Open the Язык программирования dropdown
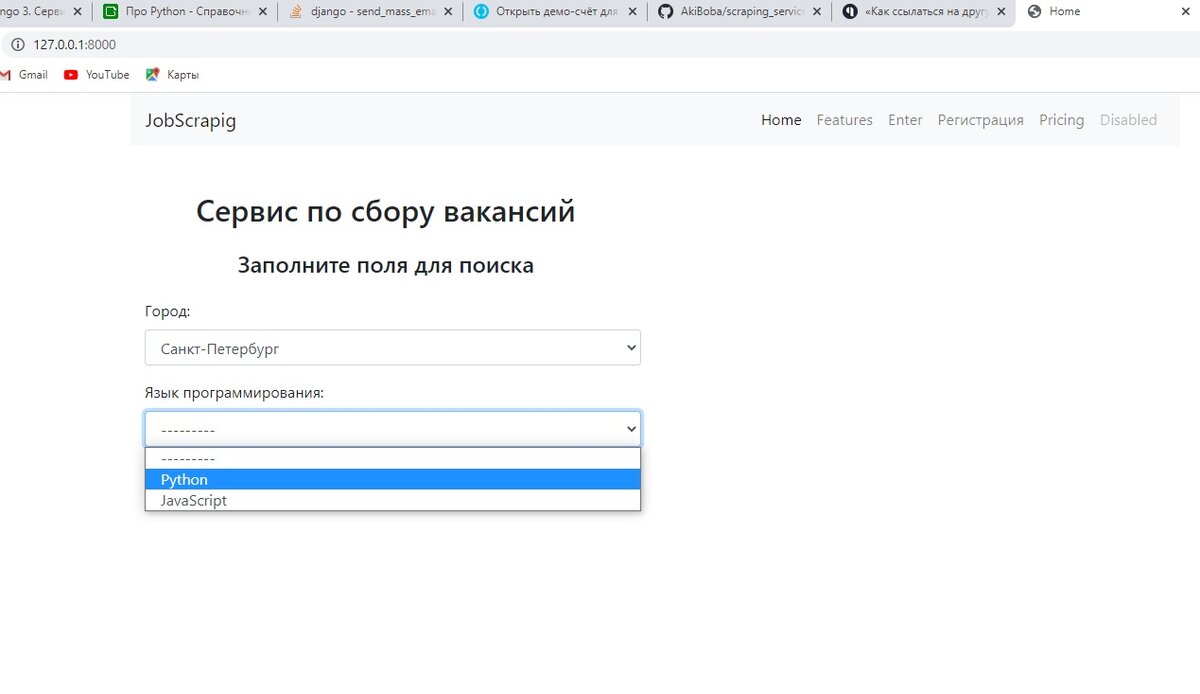Image resolution: width=1200 pixels, height=694 pixels. (x=392, y=428)
